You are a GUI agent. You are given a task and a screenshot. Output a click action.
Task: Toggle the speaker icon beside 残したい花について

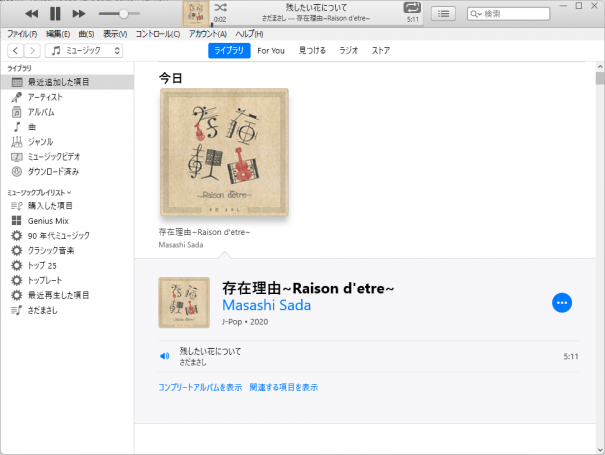[165, 356]
